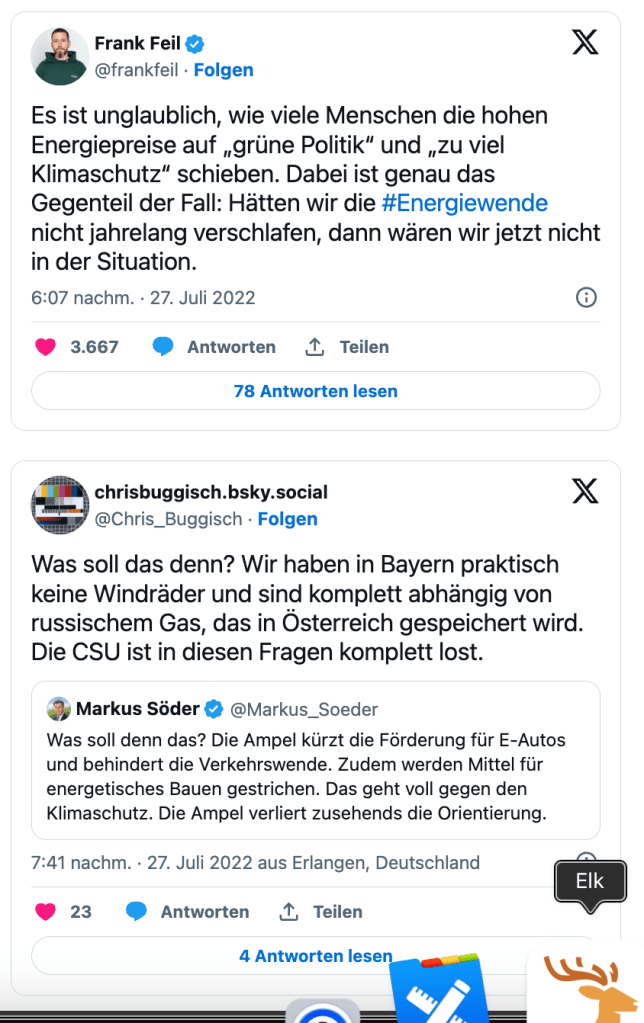The width and height of the screenshot is (644, 1023).
Task: Click the share icon on Chris Buggisch's tweet
Action: pos(289,911)
